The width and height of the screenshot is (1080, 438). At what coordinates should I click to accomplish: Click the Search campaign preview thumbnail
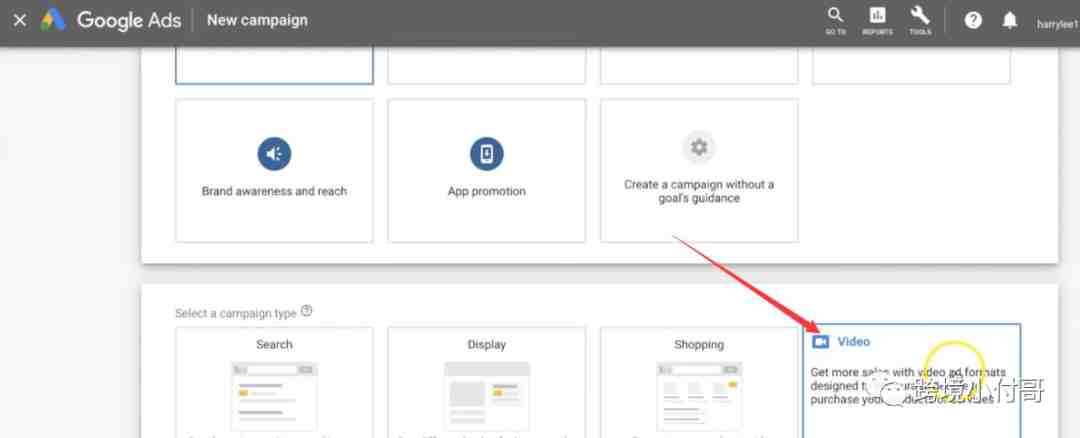(274, 396)
